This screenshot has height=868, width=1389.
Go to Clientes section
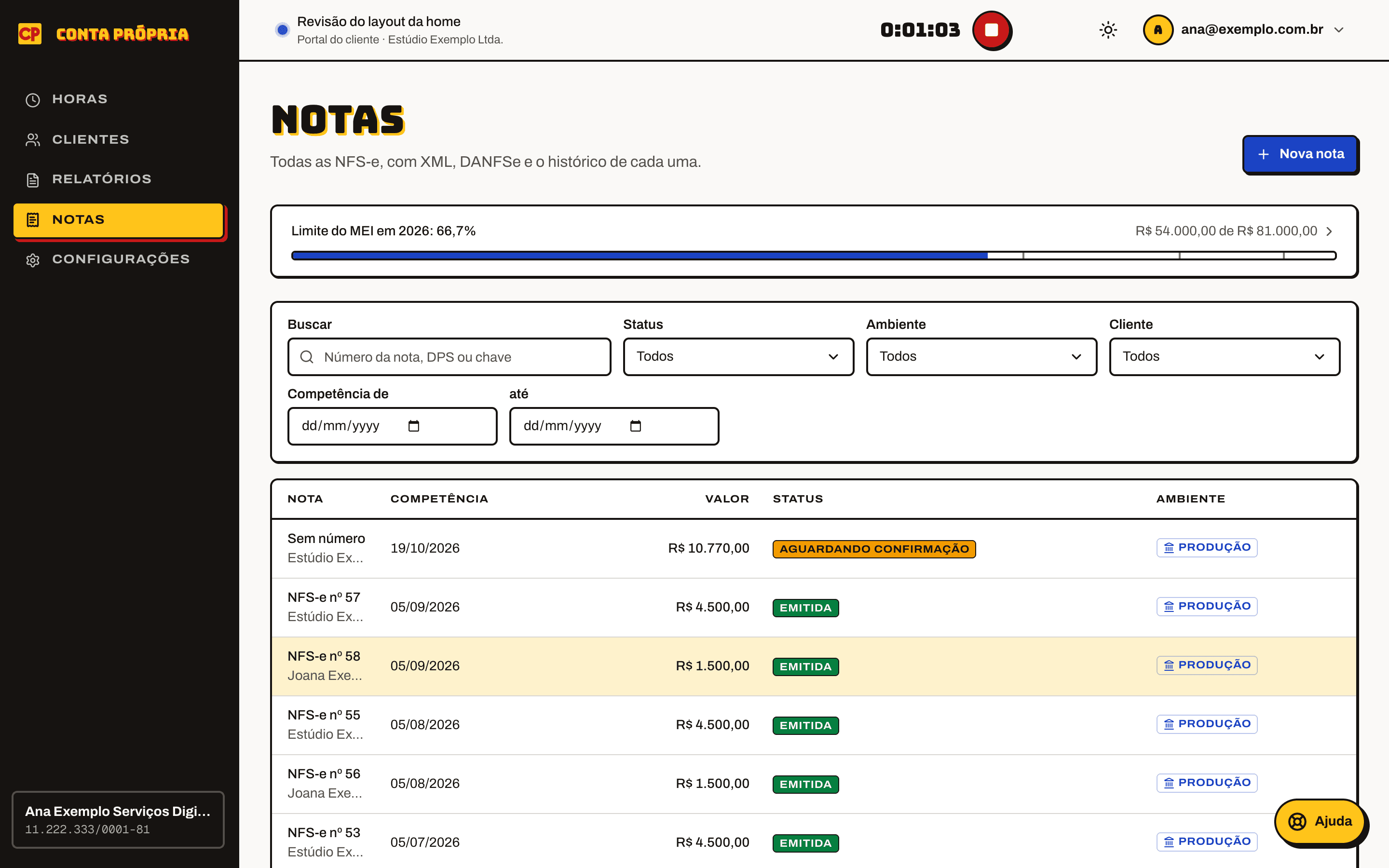(x=118, y=139)
